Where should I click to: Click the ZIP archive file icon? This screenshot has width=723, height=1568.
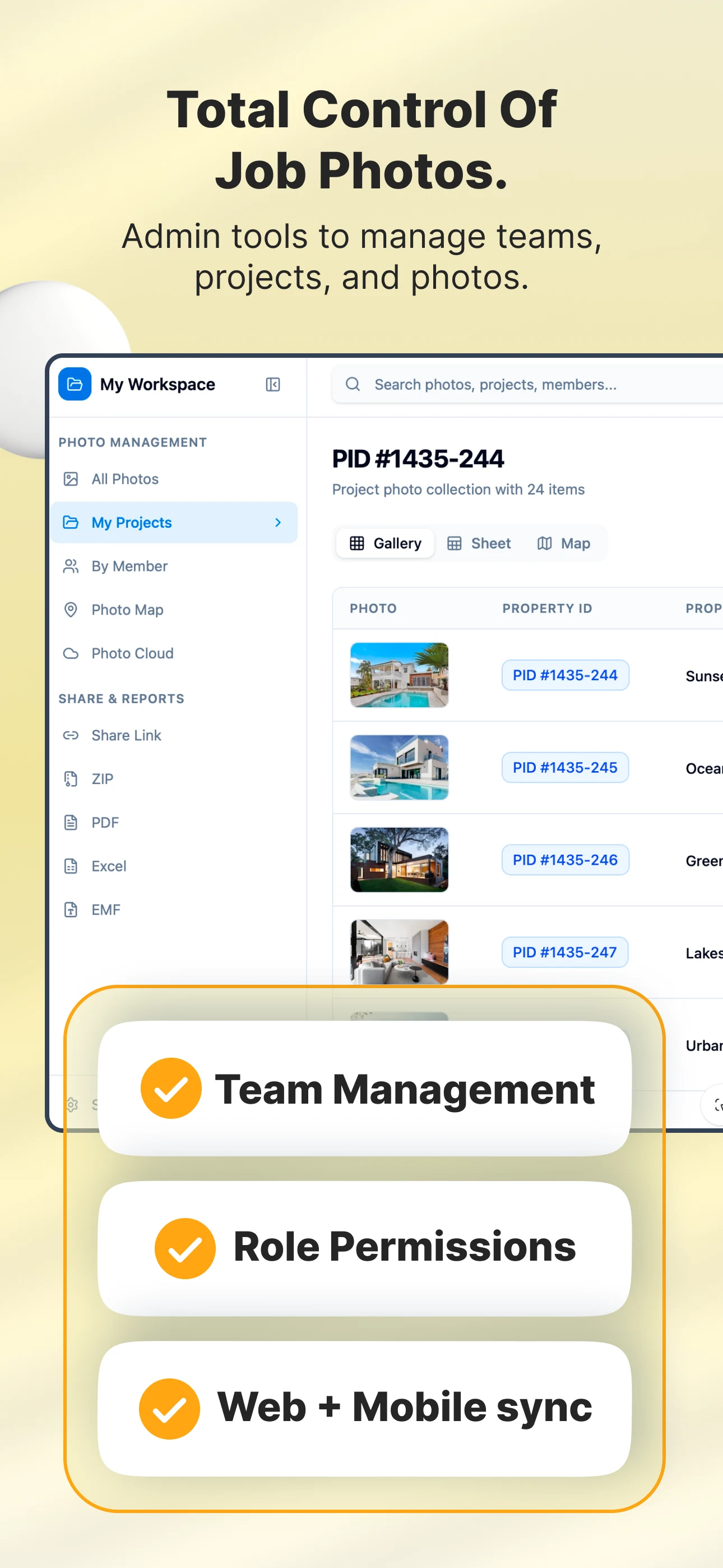pyautogui.click(x=71, y=779)
